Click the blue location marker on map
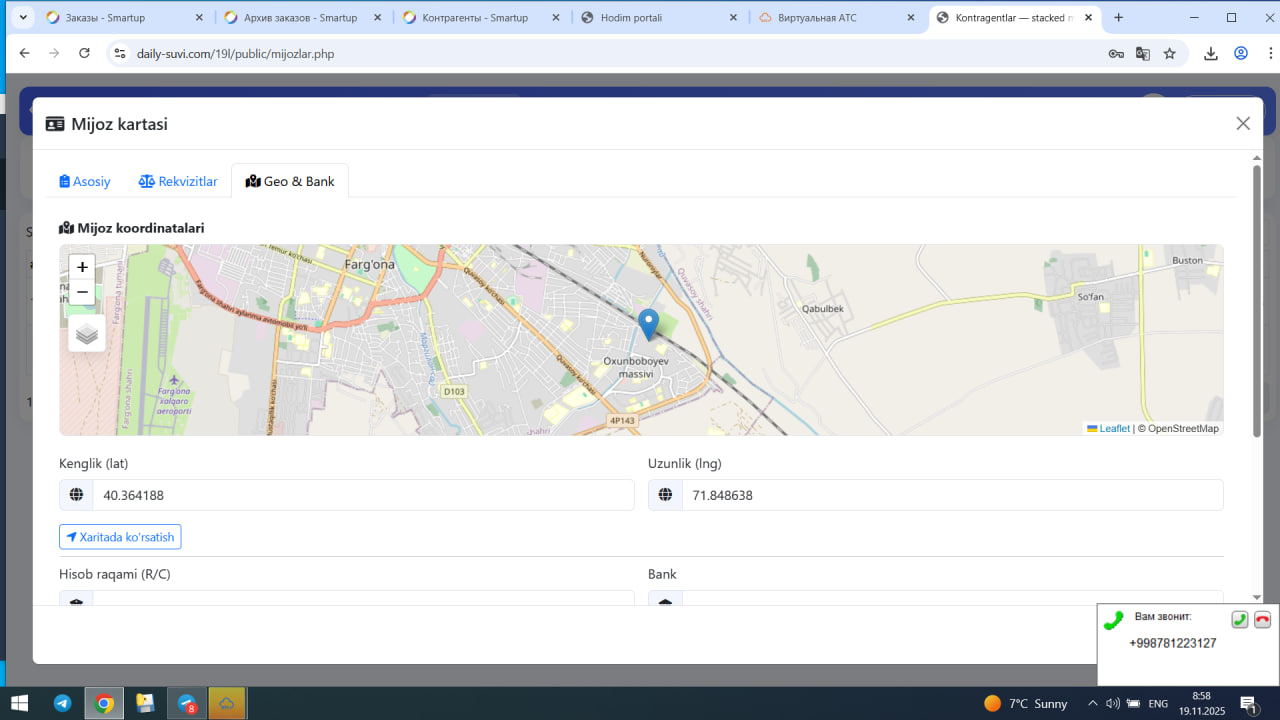Image resolution: width=1280 pixels, height=720 pixels. (648, 324)
